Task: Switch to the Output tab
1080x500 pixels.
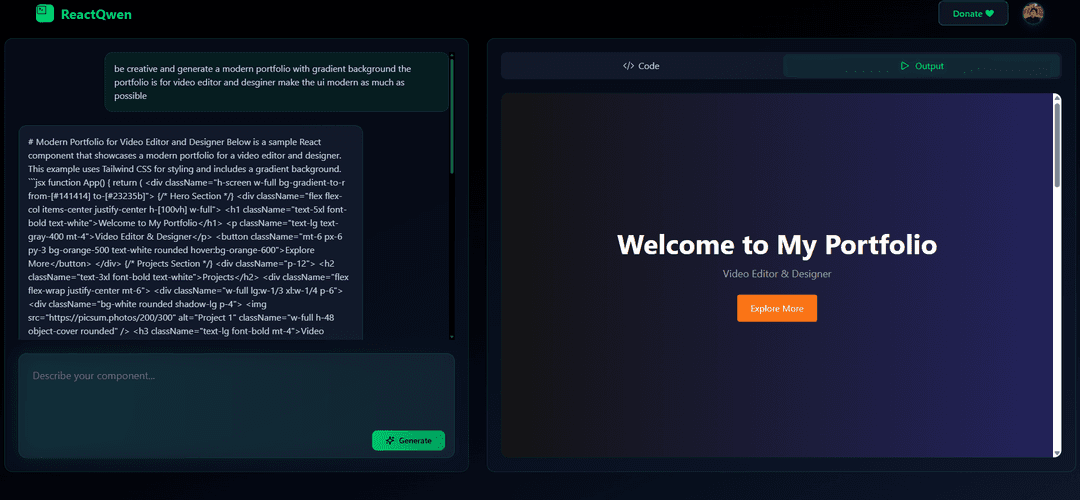Action: coord(921,66)
